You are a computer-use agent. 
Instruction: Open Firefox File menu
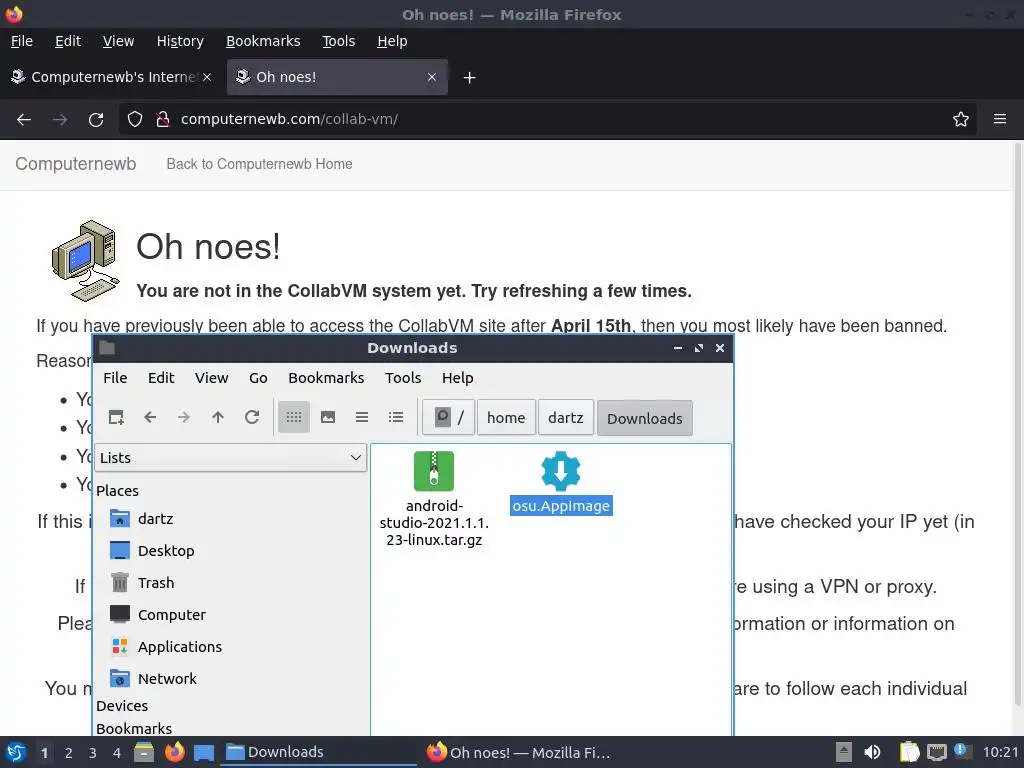[22, 41]
